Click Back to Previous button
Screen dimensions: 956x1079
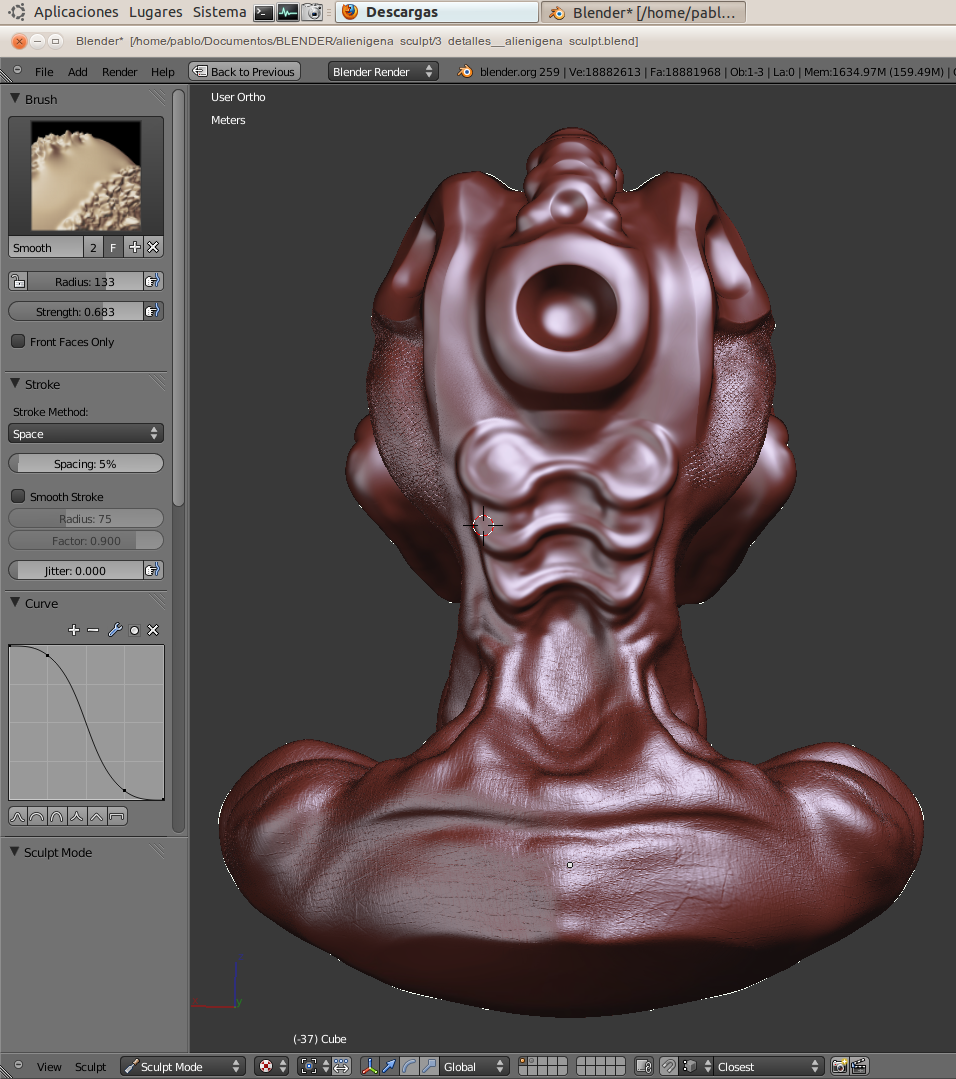click(244, 72)
